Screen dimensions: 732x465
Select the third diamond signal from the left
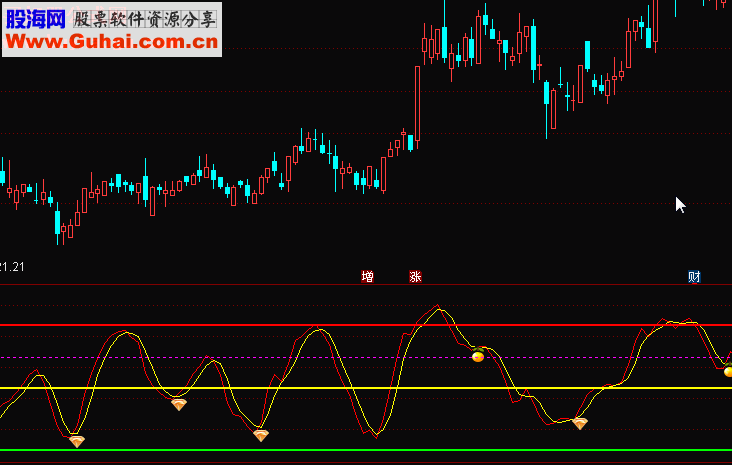(261, 436)
